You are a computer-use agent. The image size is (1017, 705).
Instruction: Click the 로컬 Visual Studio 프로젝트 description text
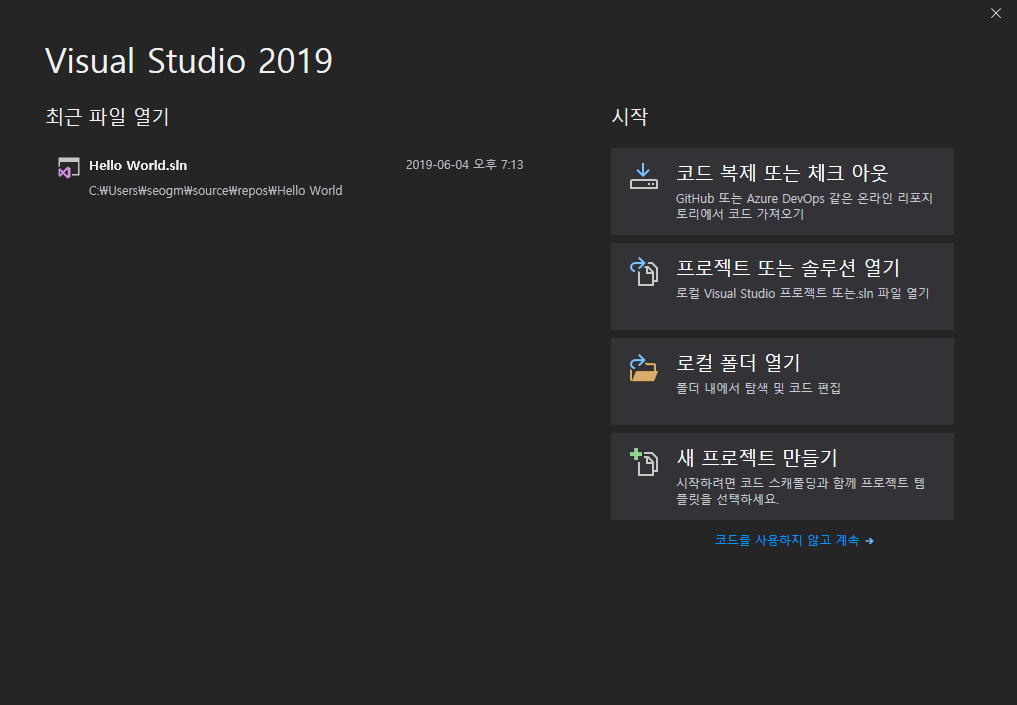[x=802, y=293]
